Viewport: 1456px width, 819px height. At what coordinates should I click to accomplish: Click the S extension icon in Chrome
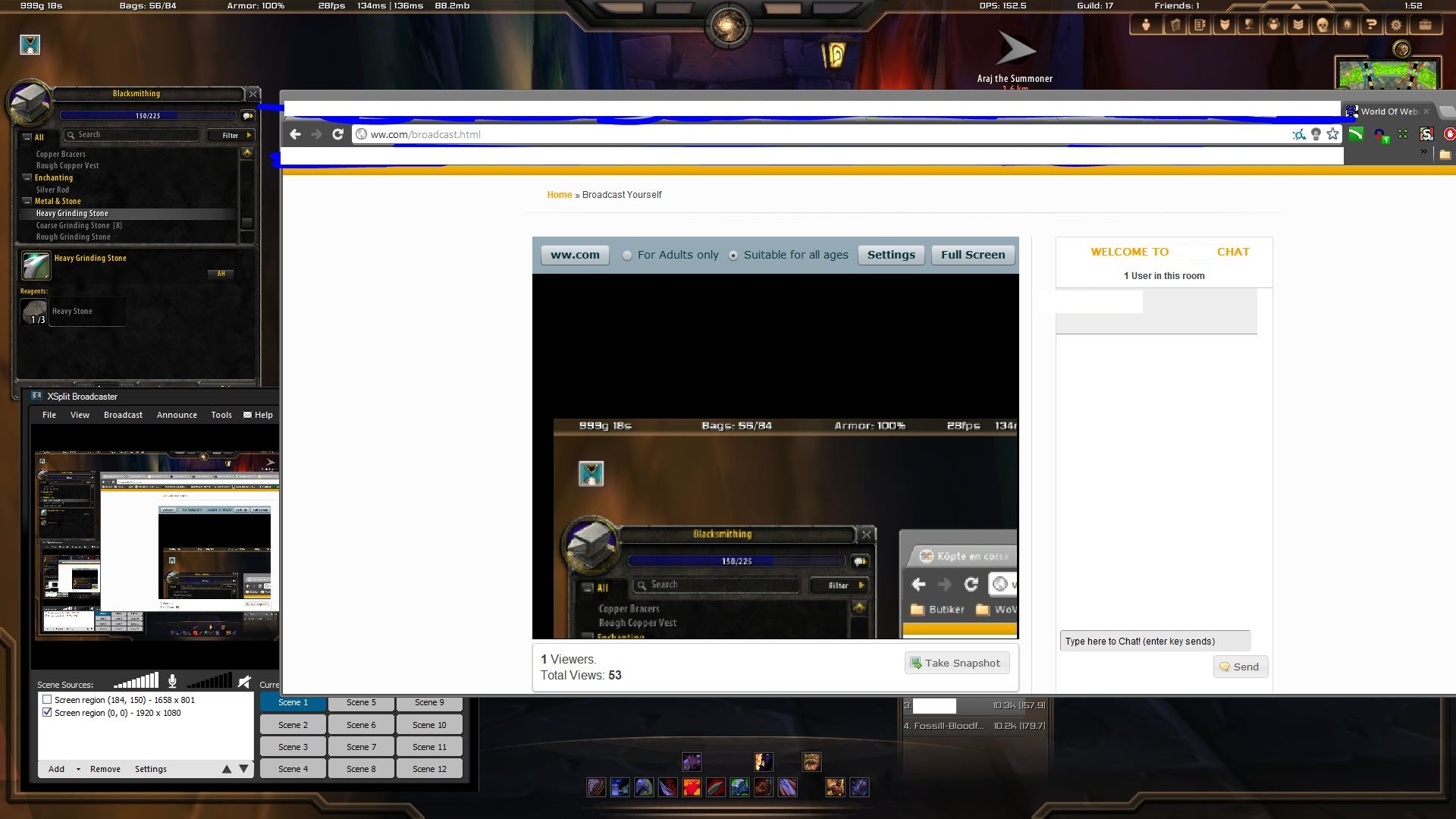click(x=1426, y=134)
